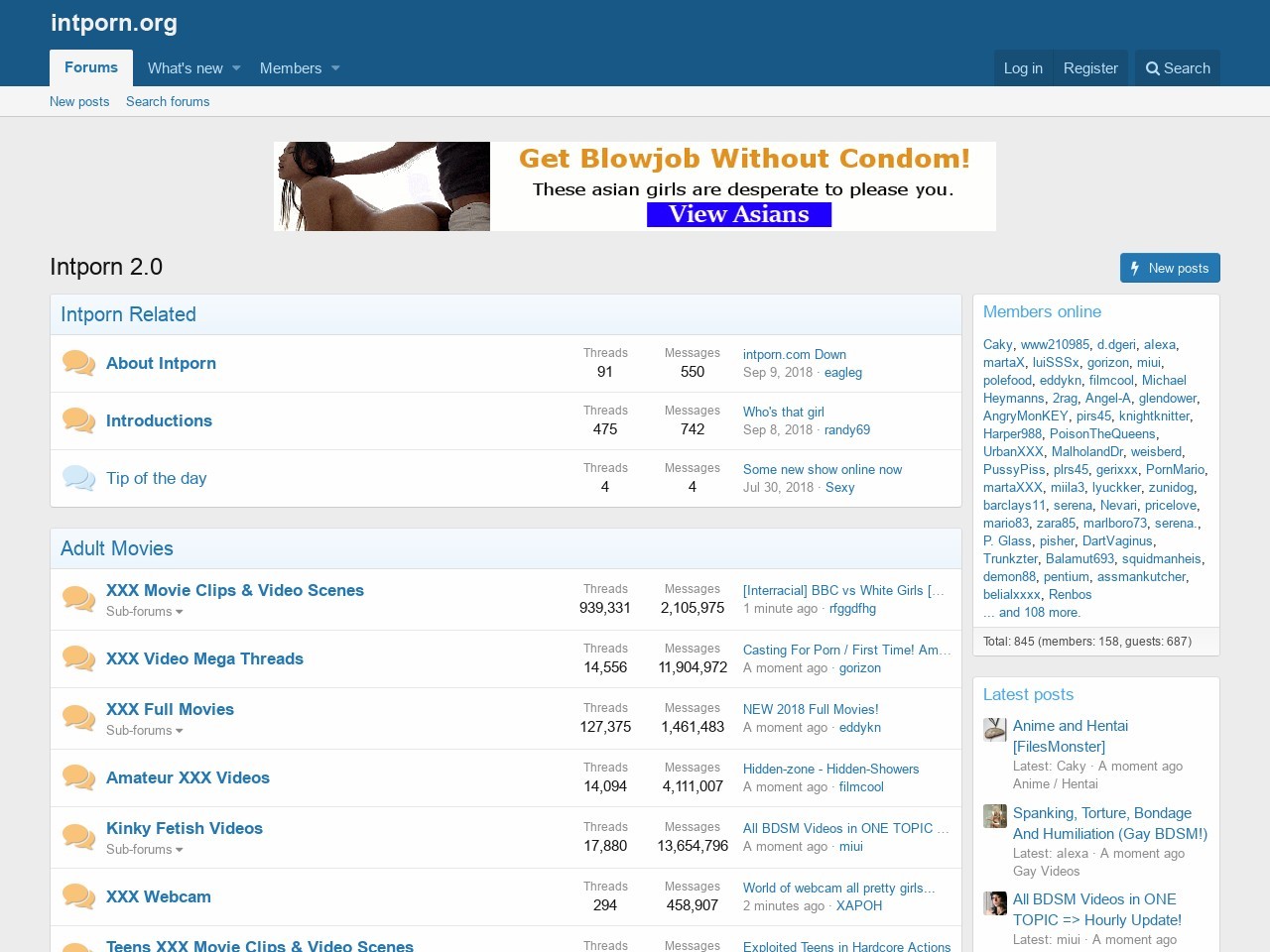Click the Log in button
The height and width of the screenshot is (952, 1270).
[1023, 68]
